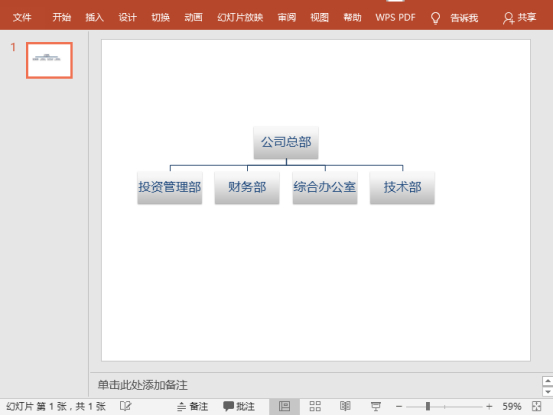Switch to the 审阅 review tab
Image resolution: width=554 pixels, height=416 pixels.
pos(287,17)
